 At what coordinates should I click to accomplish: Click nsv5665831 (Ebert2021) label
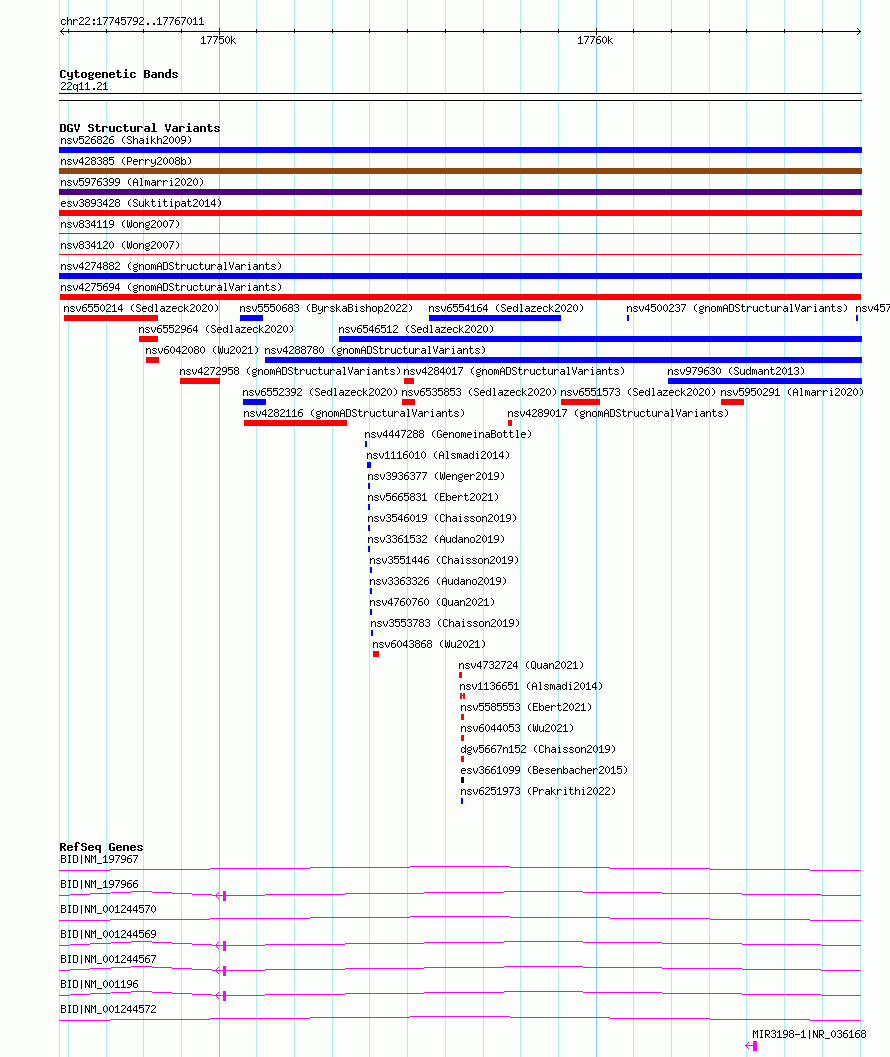tap(434, 497)
